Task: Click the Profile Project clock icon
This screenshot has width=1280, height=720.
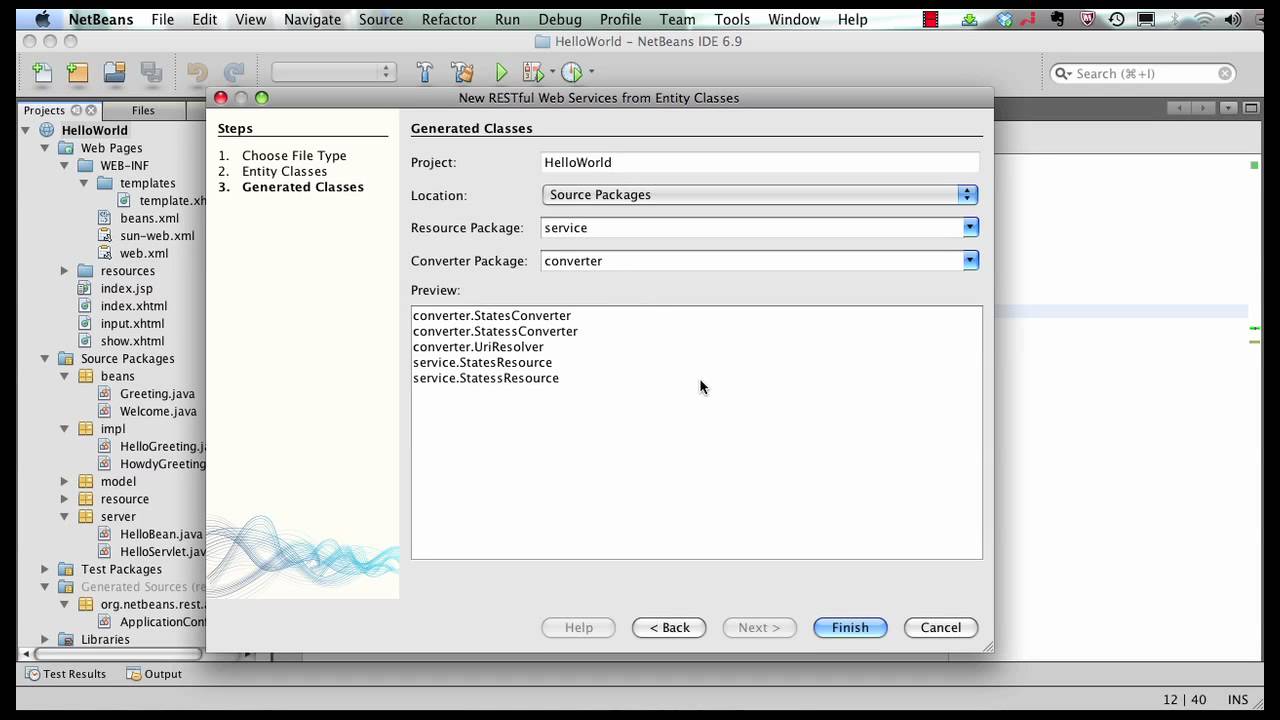Action: click(572, 72)
